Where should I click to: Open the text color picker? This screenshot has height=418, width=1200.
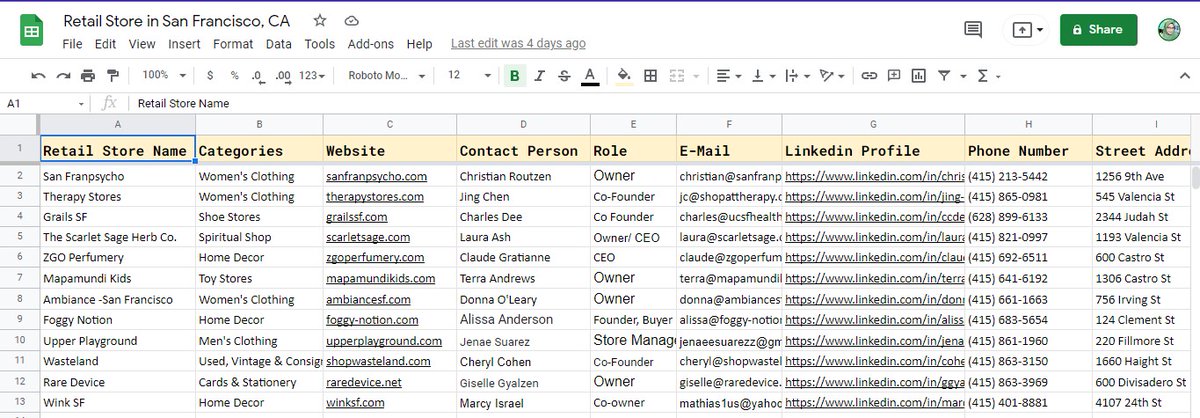click(x=589, y=75)
